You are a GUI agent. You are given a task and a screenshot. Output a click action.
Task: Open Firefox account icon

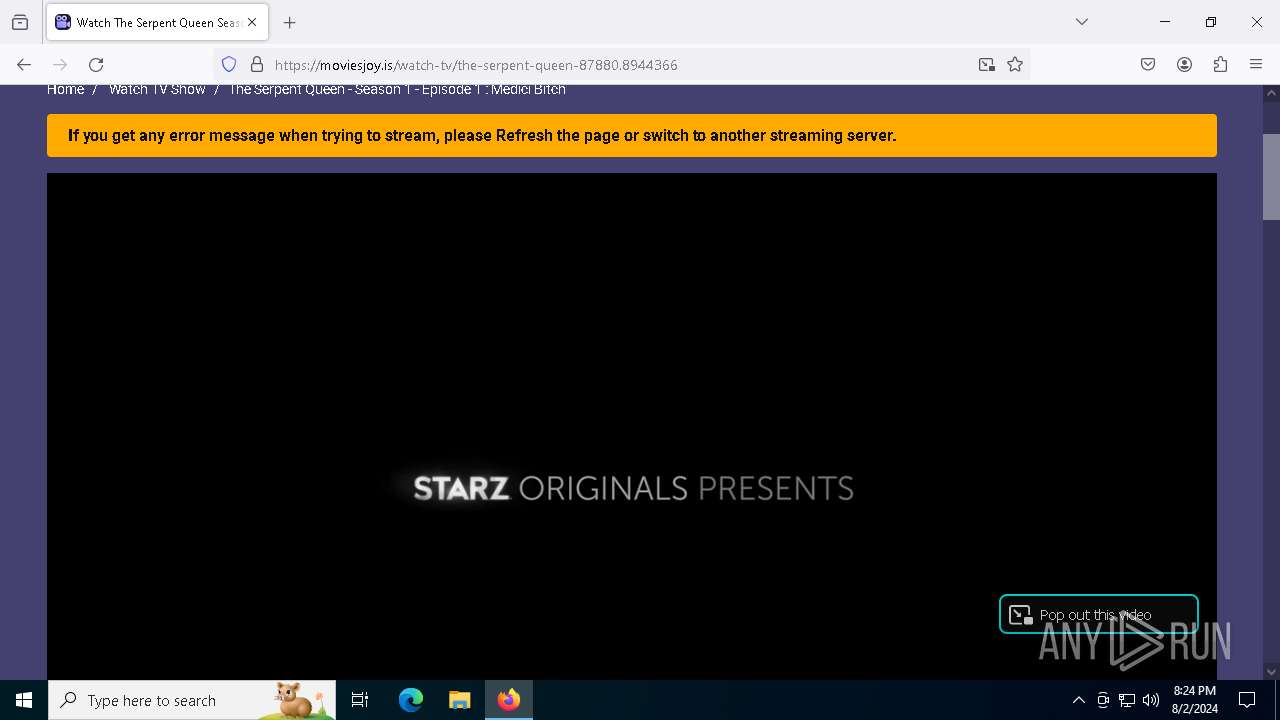coord(1184,64)
